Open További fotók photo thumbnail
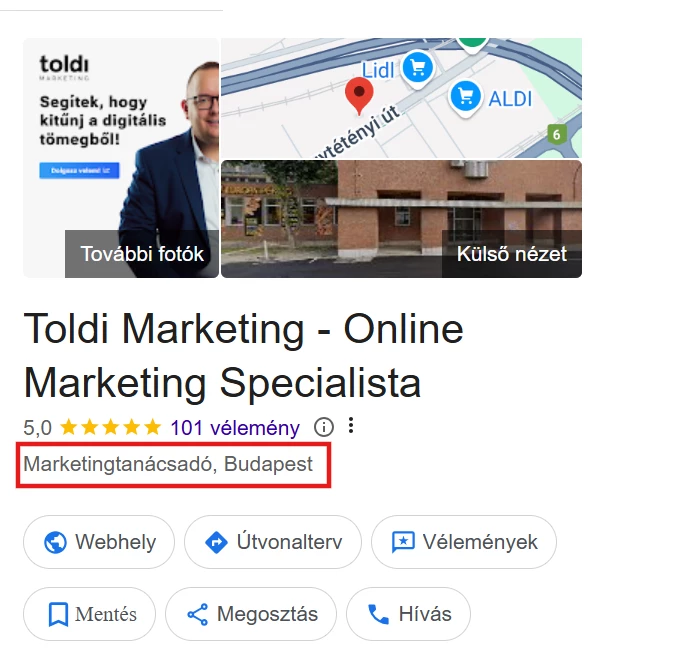 (121, 158)
